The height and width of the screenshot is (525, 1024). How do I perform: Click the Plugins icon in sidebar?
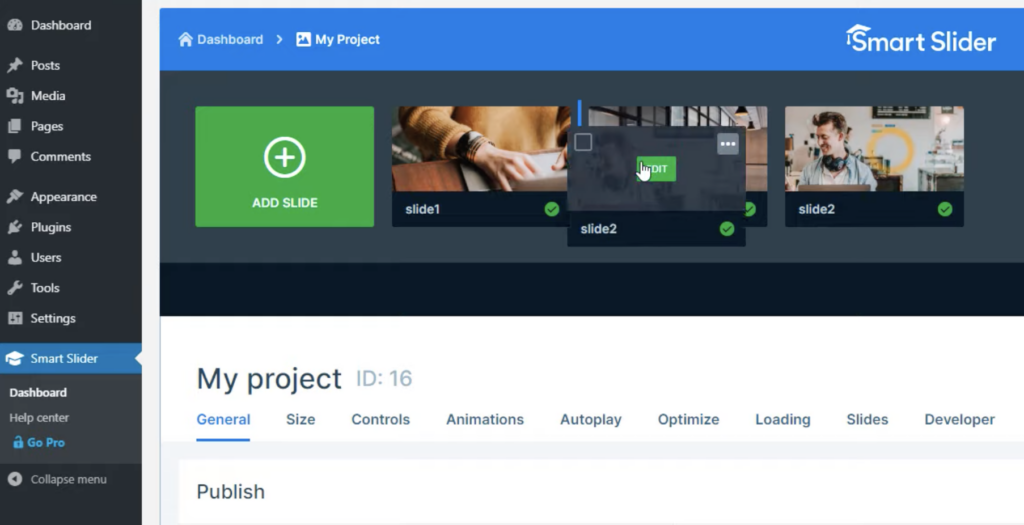point(14,227)
